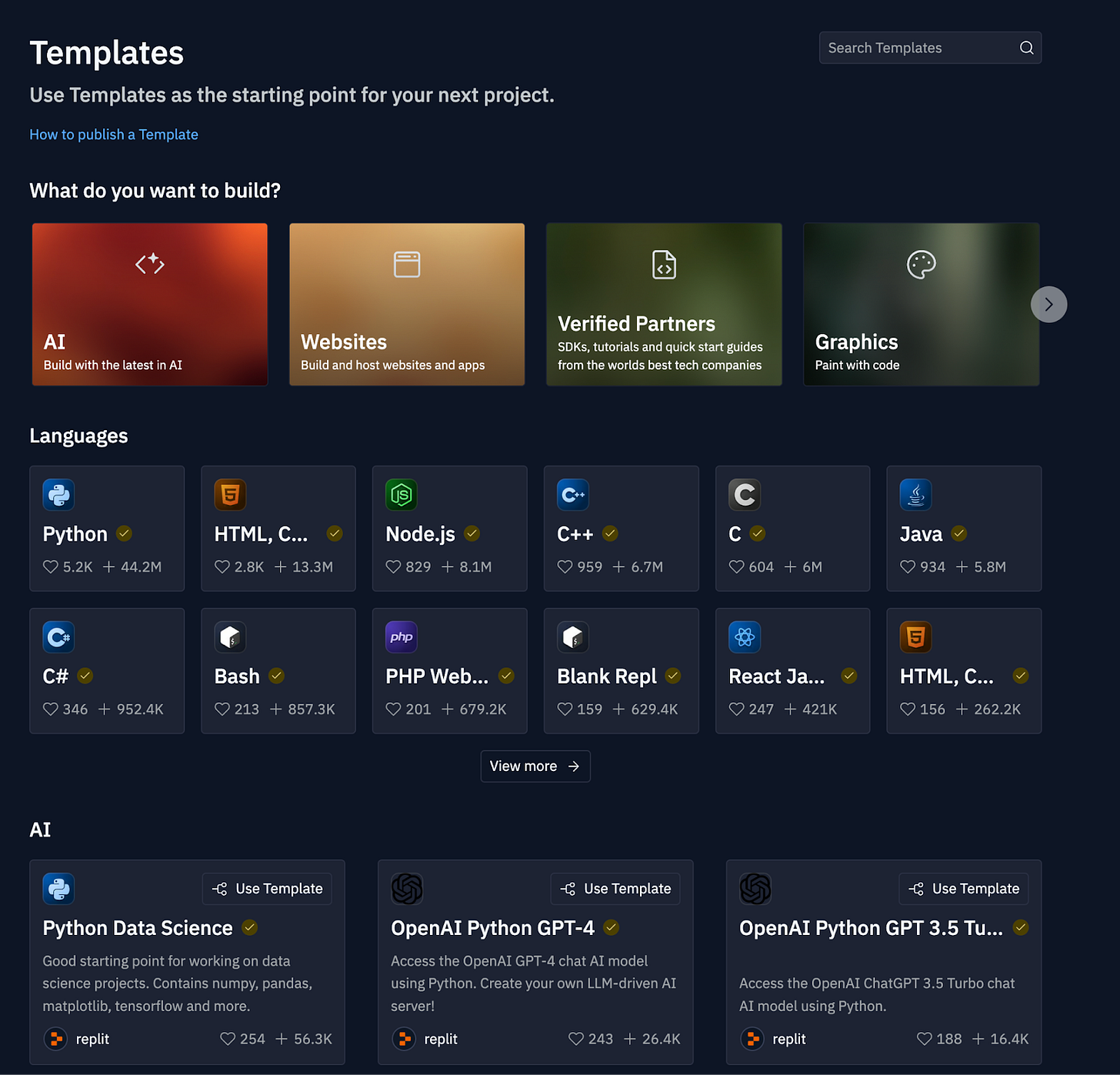Click the Python language logo icon
This screenshot has width=1120, height=1075.
[x=58, y=495]
